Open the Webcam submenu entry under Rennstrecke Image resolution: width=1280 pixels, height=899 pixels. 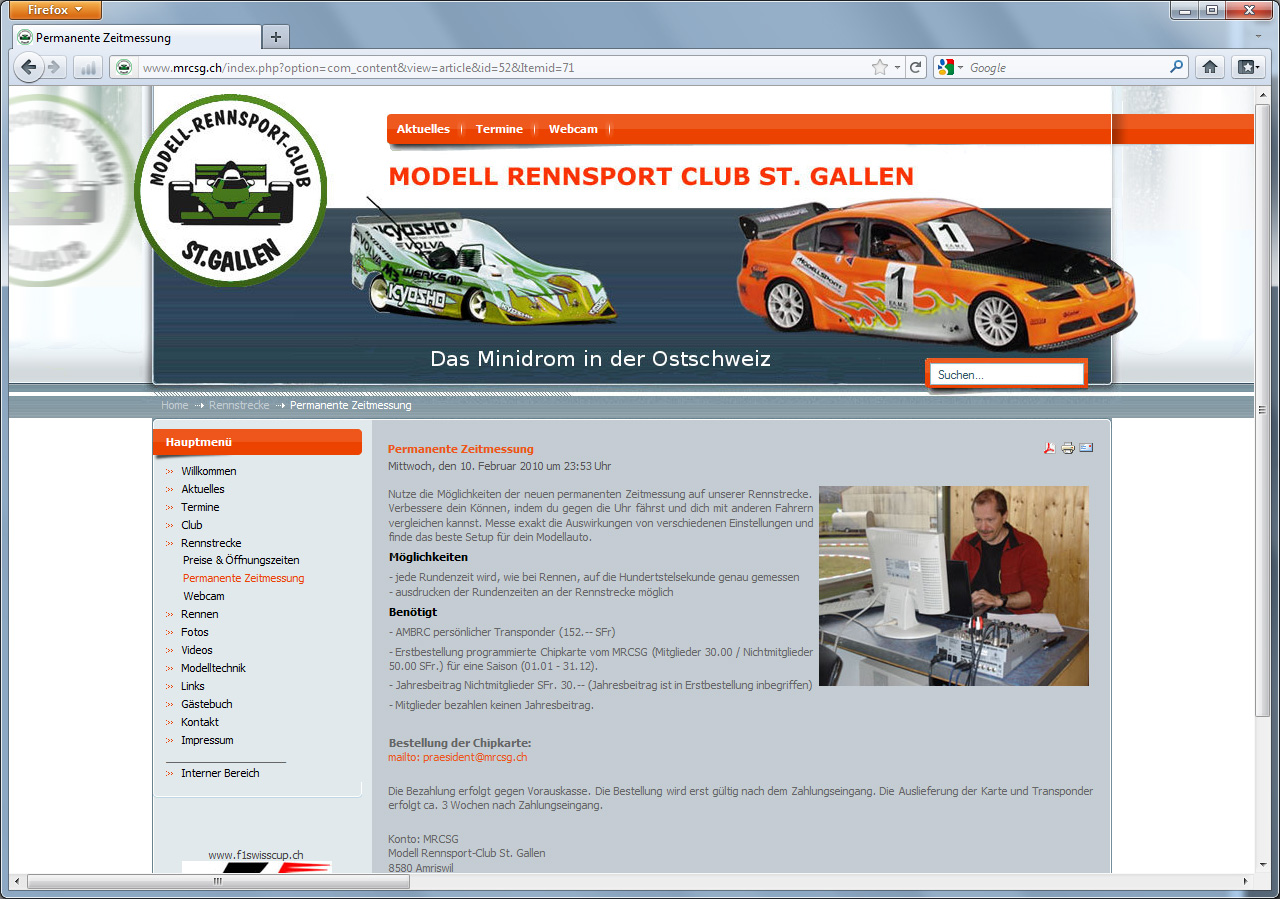pyautogui.click(x=204, y=596)
